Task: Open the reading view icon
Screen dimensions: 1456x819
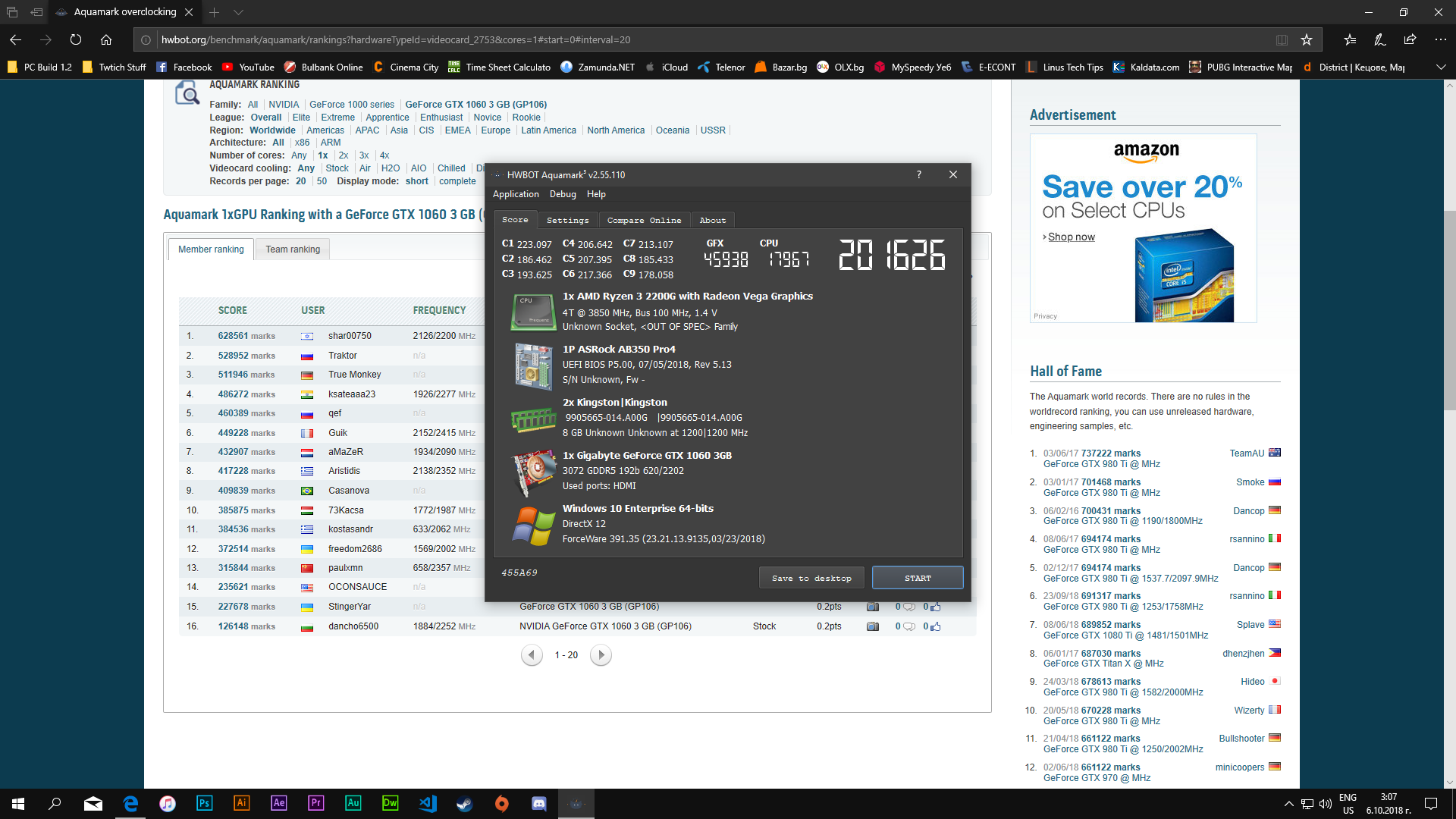Action: pyautogui.click(x=1282, y=39)
